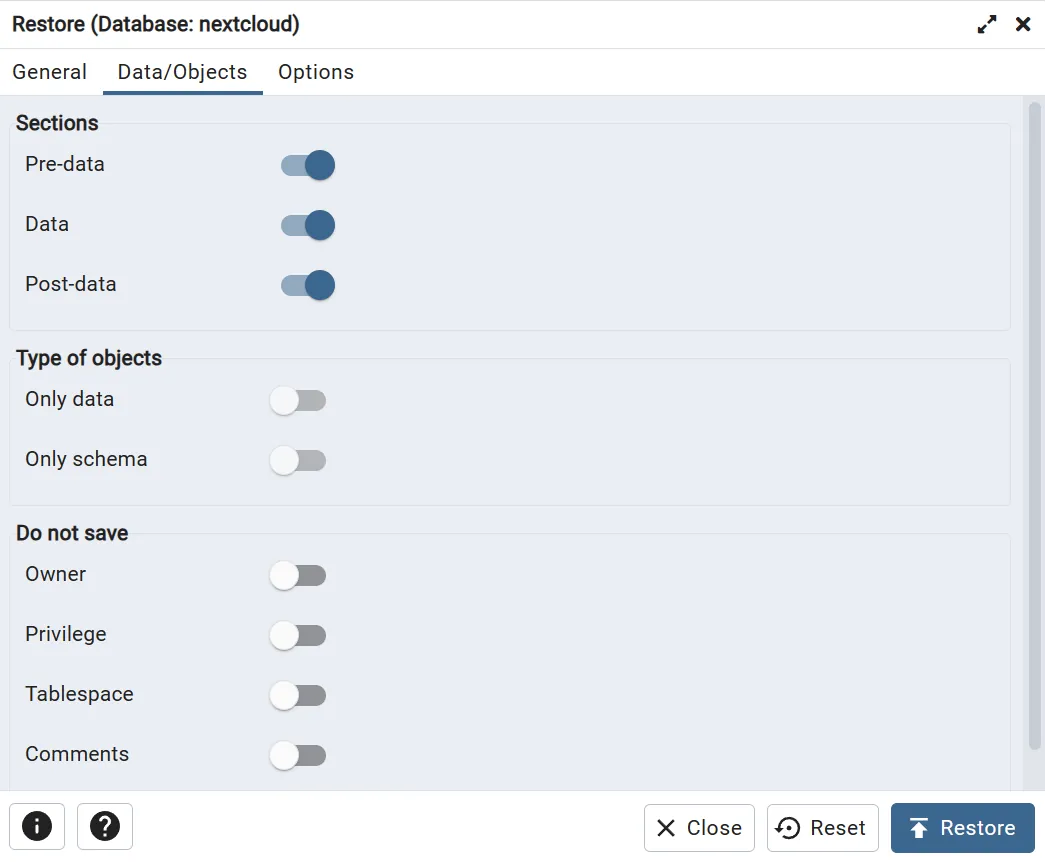Select the Data/Objects tab
The height and width of the screenshot is (862, 1045).
182,72
